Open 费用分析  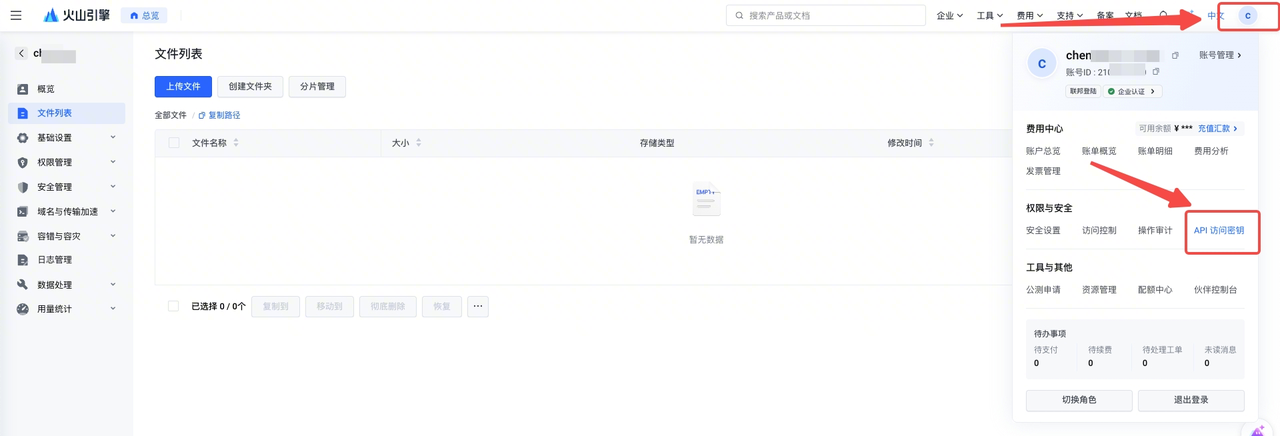click(1211, 151)
